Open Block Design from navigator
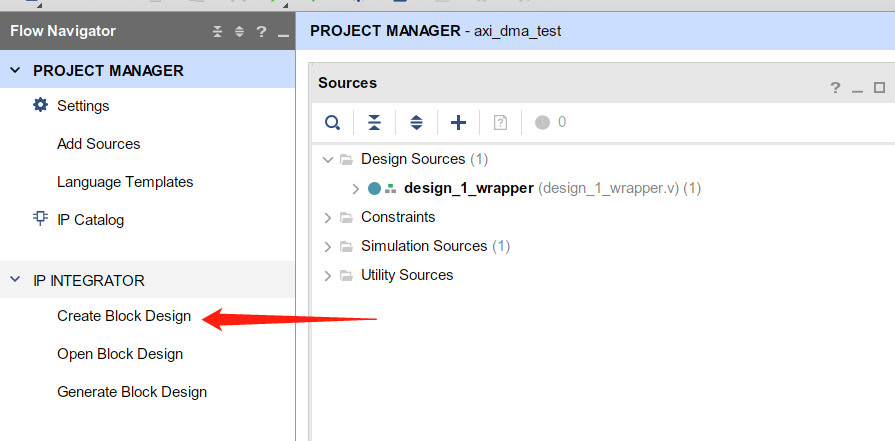 point(120,354)
